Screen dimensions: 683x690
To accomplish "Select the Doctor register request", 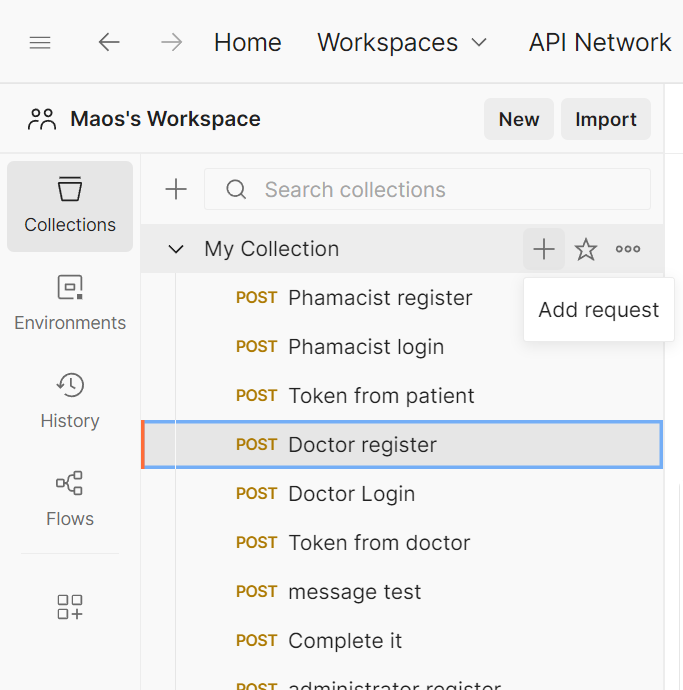I will click(402, 444).
